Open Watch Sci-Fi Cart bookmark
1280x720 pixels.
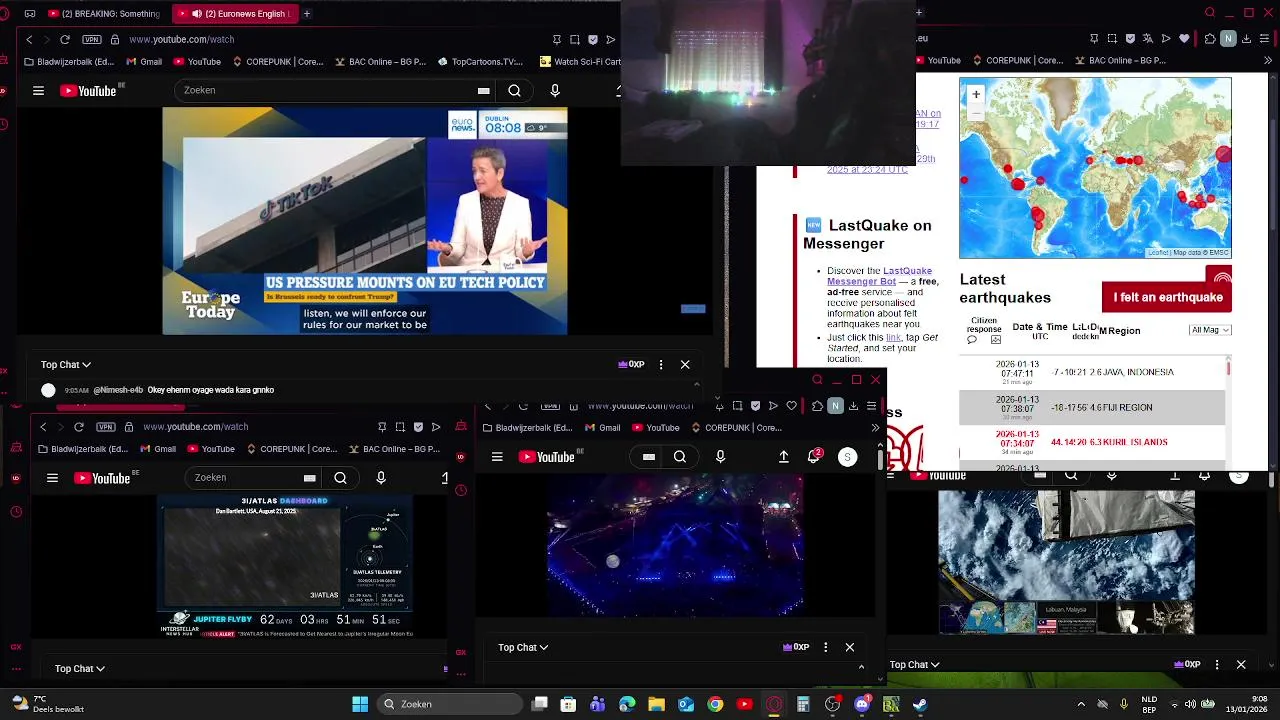tap(580, 61)
